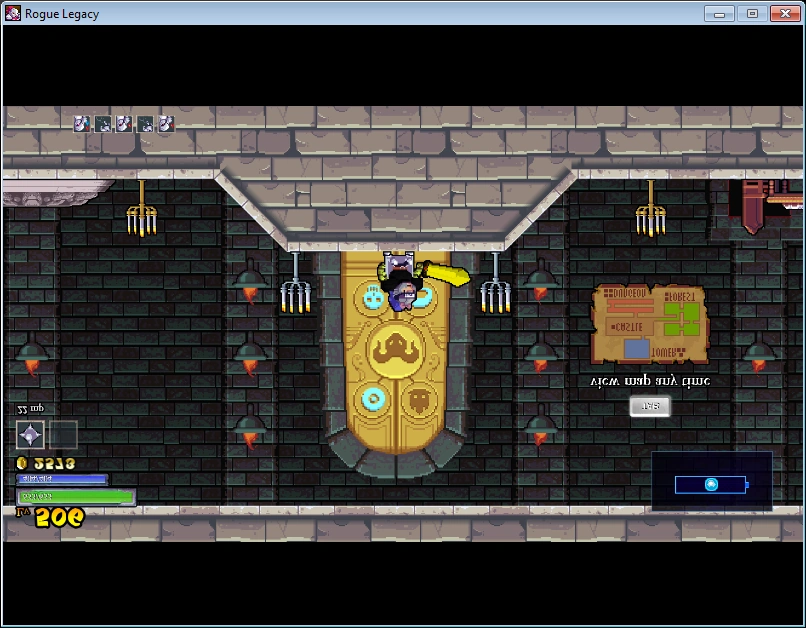Click the spell icon in the ability slot
This screenshot has width=806, height=628.
[30, 435]
